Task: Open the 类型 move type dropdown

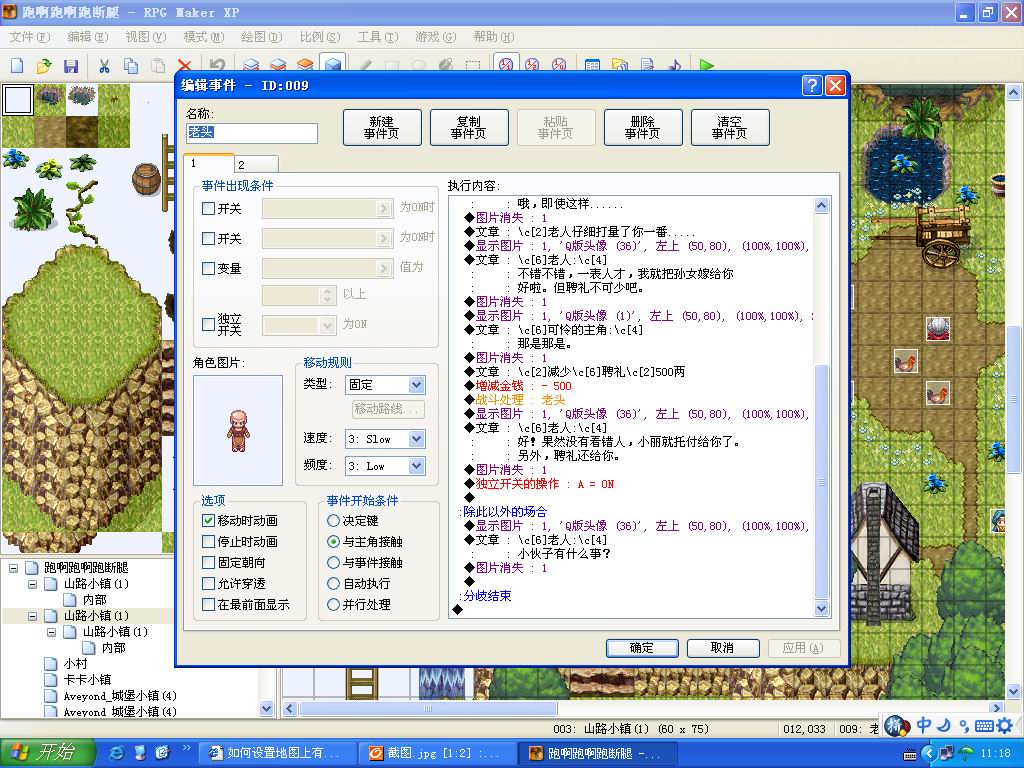Action: pyautogui.click(x=417, y=384)
